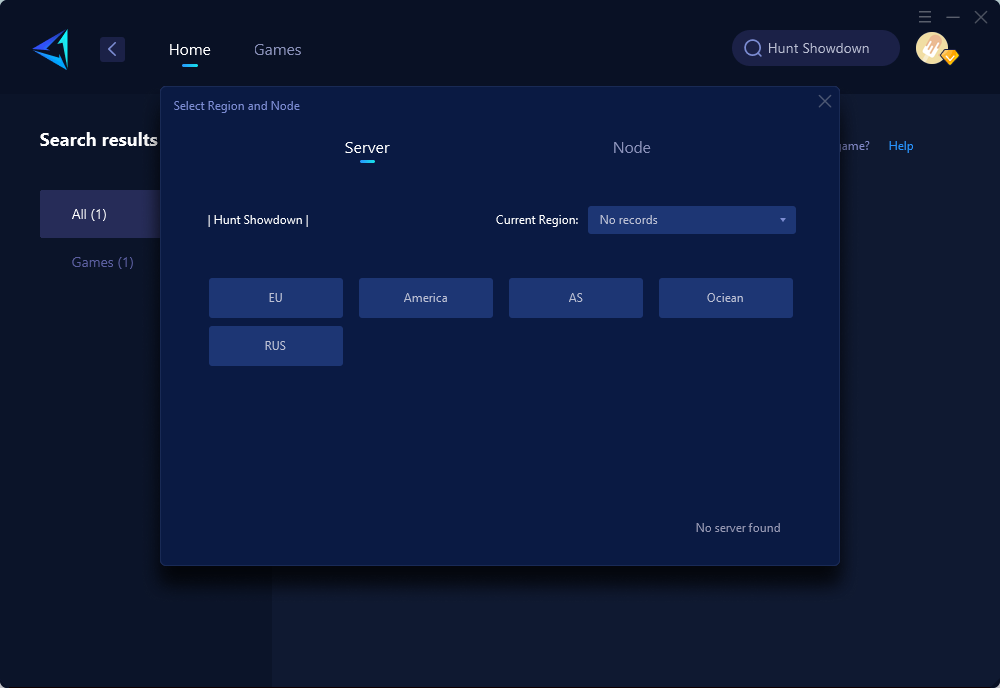Click the GearUP logo icon

point(51,49)
